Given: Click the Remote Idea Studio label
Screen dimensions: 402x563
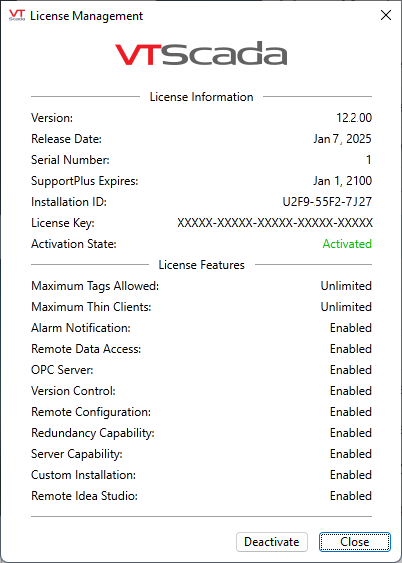Looking at the screenshot, I should pyautogui.click(x=84, y=496).
